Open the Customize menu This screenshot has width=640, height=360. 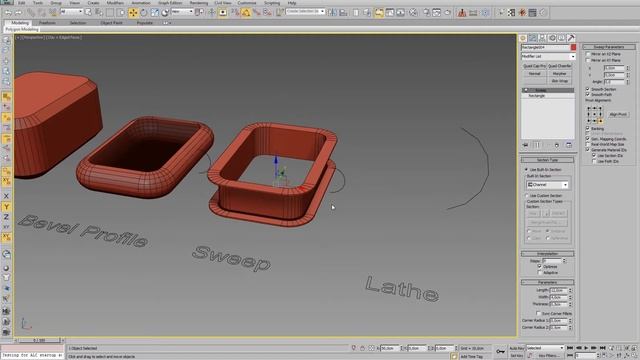point(247,3)
